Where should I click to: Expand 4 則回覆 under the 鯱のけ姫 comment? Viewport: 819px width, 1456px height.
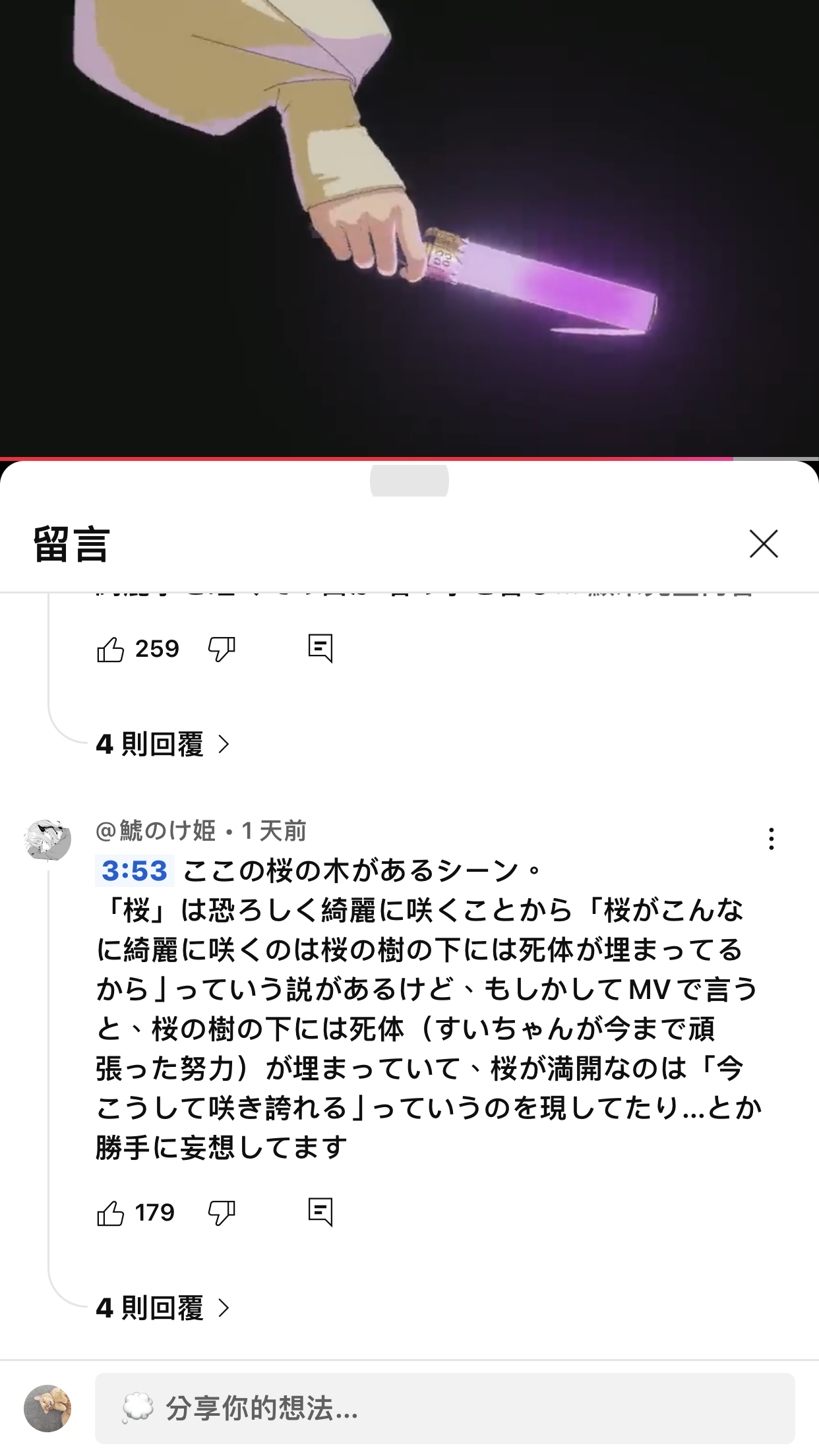click(164, 1308)
